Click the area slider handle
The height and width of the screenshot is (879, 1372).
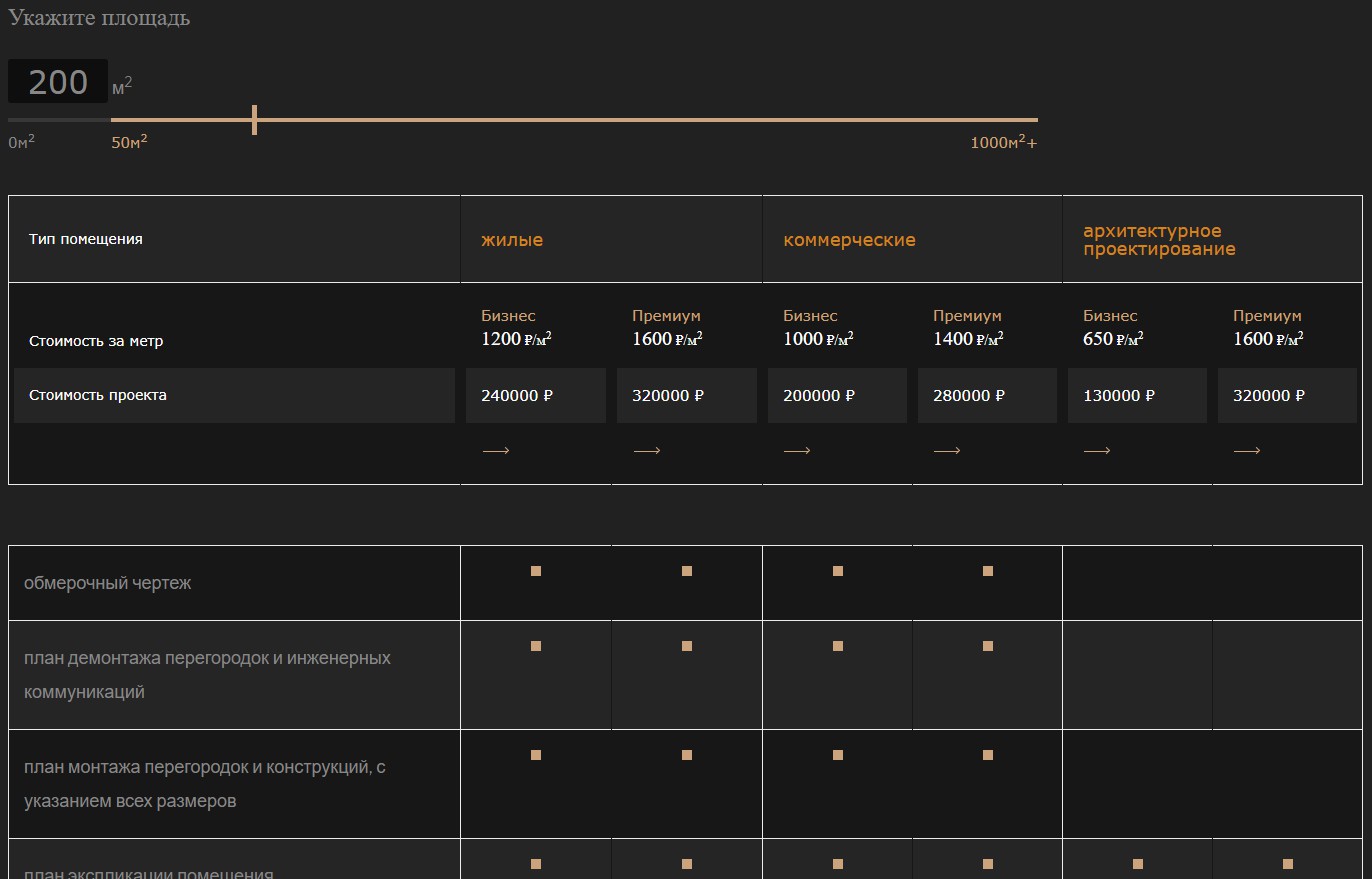click(x=255, y=120)
